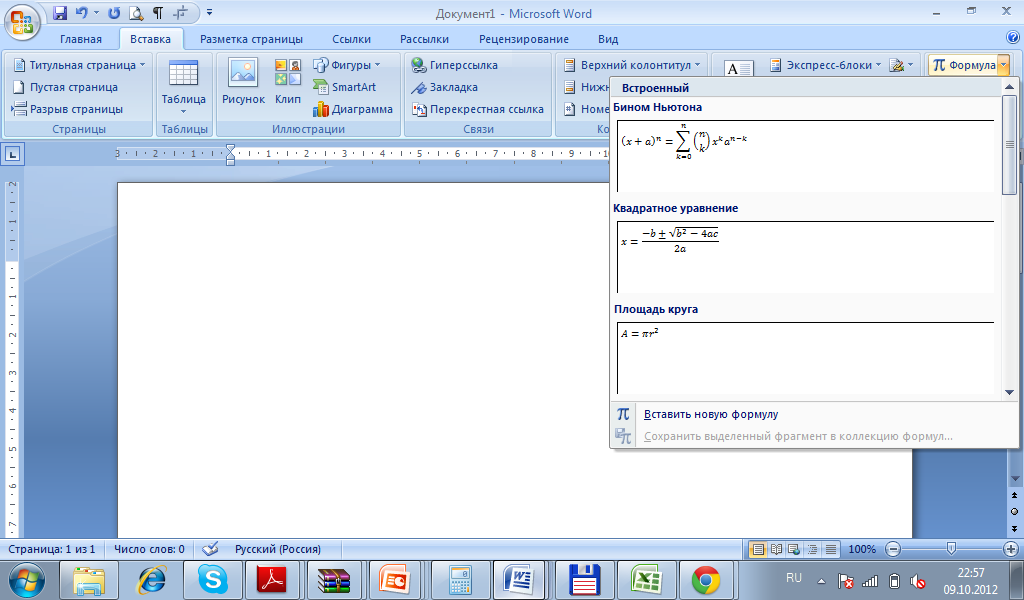Click the Формула pi button

[x=964, y=65]
